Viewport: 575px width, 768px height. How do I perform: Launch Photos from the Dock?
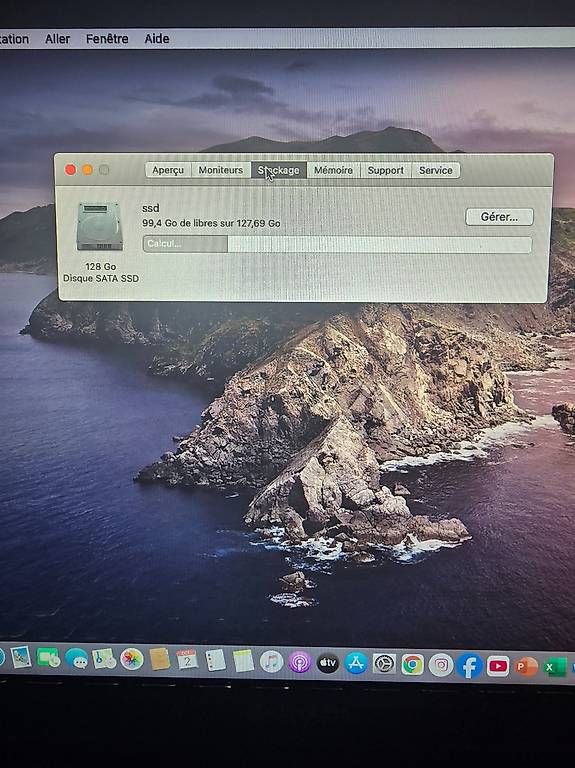click(x=132, y=660)
